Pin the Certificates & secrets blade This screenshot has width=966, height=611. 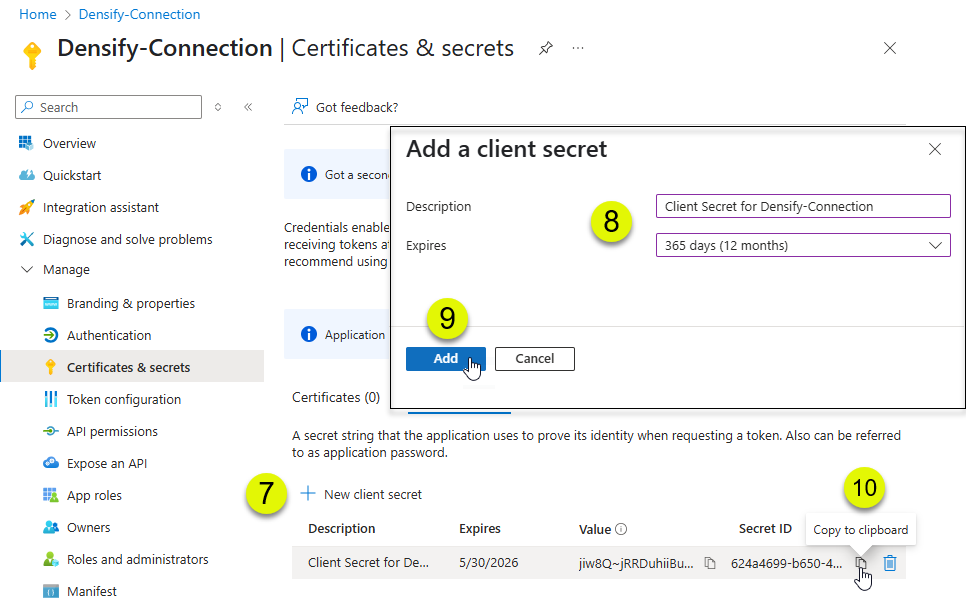coord(545,48)
